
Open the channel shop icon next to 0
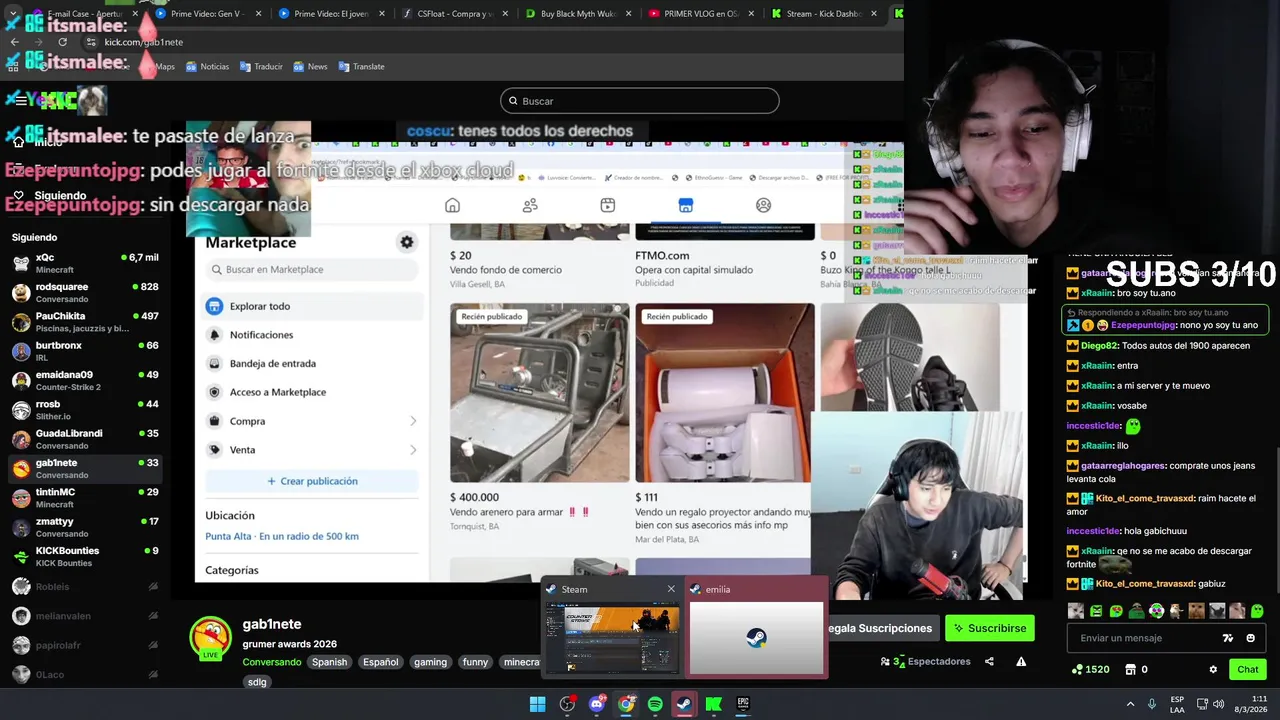[x=1131, y=669]
